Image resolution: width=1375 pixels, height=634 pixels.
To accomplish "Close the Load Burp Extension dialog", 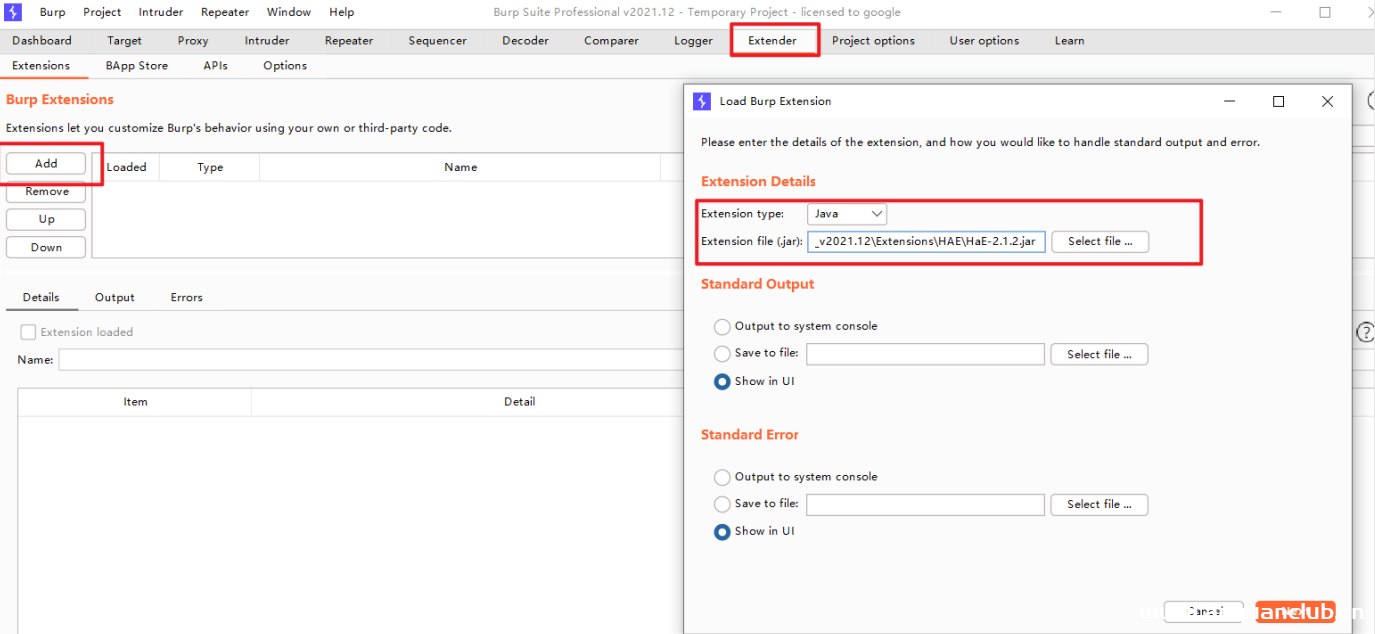I will pyautogui.click(x=1327, y=101).
